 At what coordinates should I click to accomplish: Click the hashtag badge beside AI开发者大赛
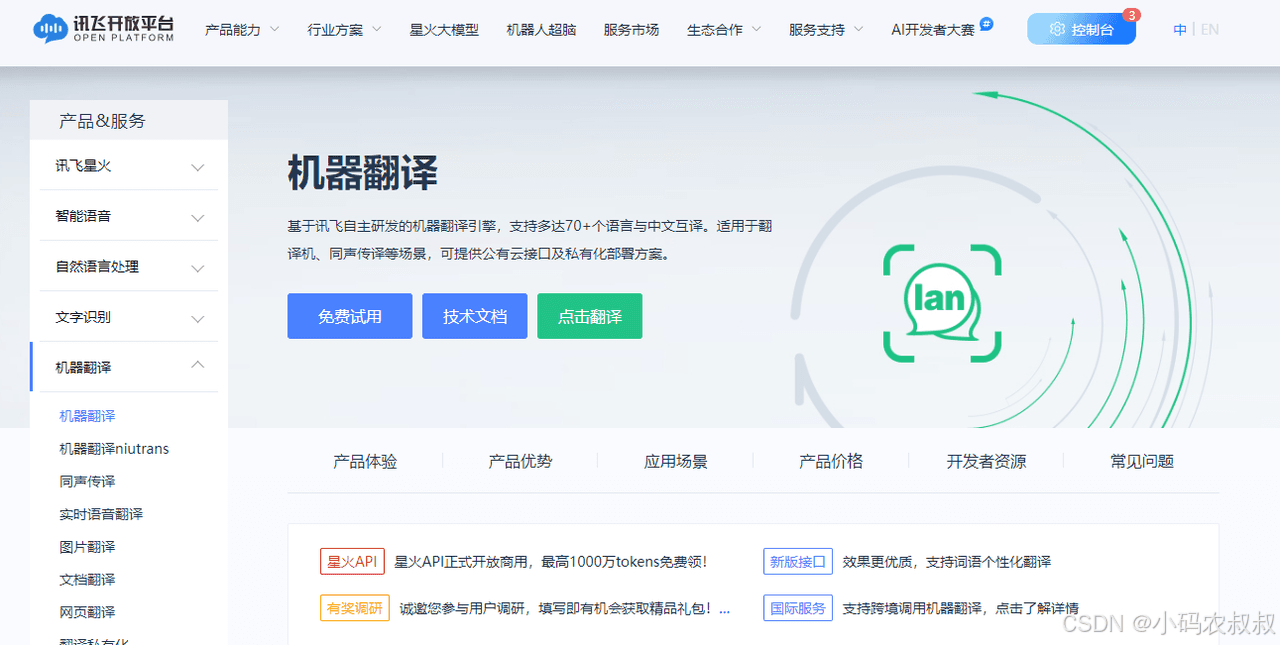[x=986, y=24]
